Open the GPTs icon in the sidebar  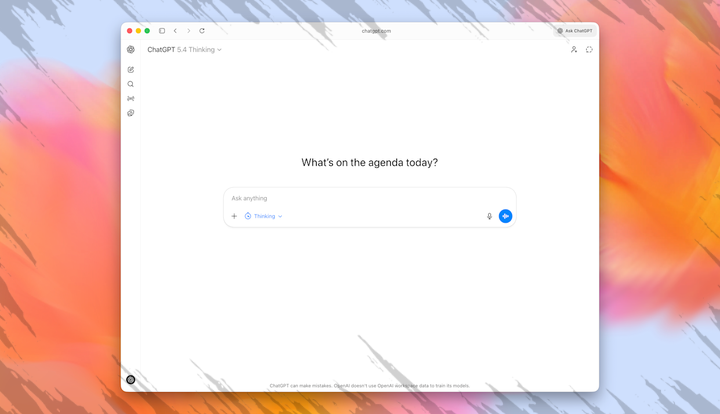tap(131, 113)
